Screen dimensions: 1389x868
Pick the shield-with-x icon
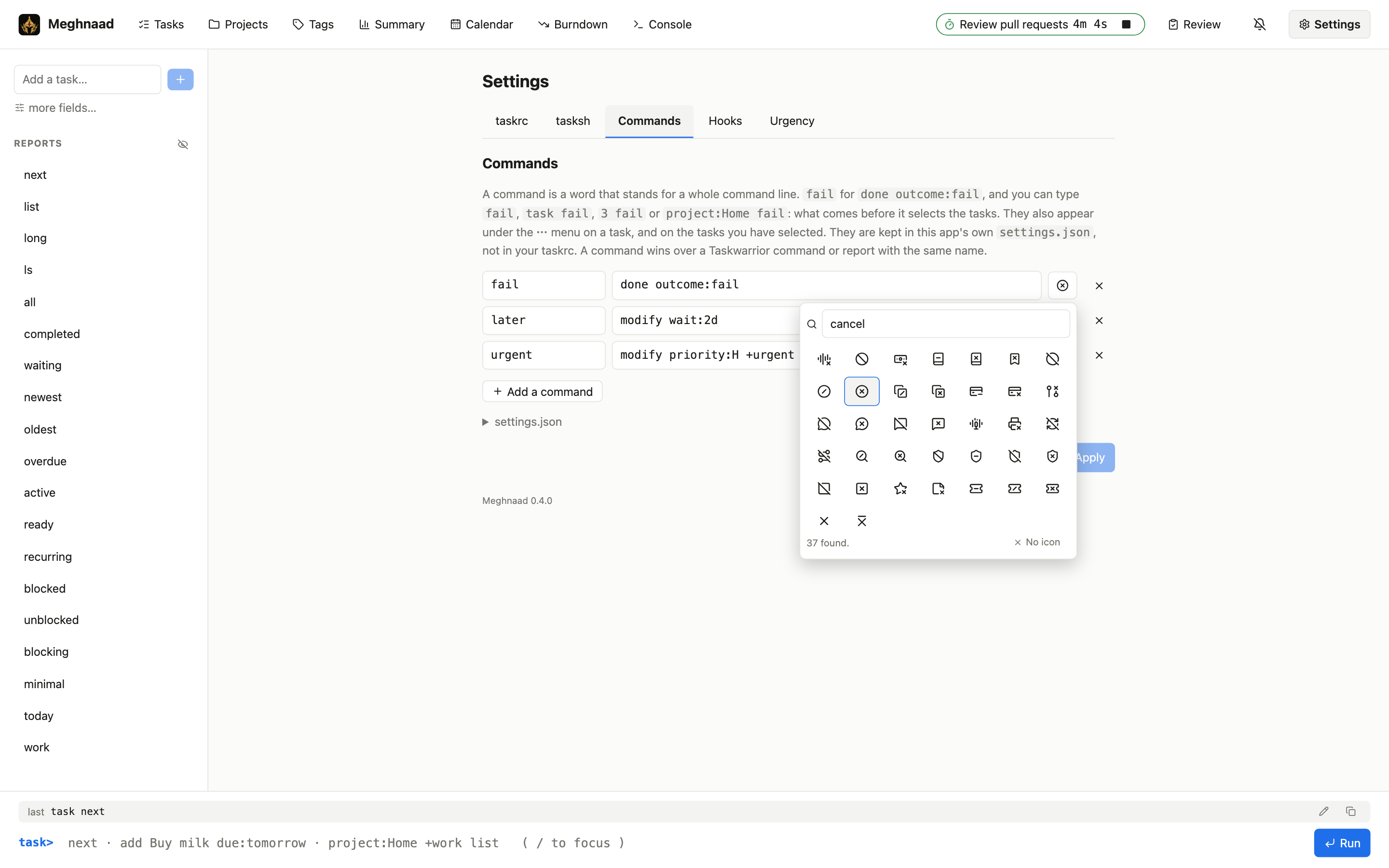(x=1052, y=456)
